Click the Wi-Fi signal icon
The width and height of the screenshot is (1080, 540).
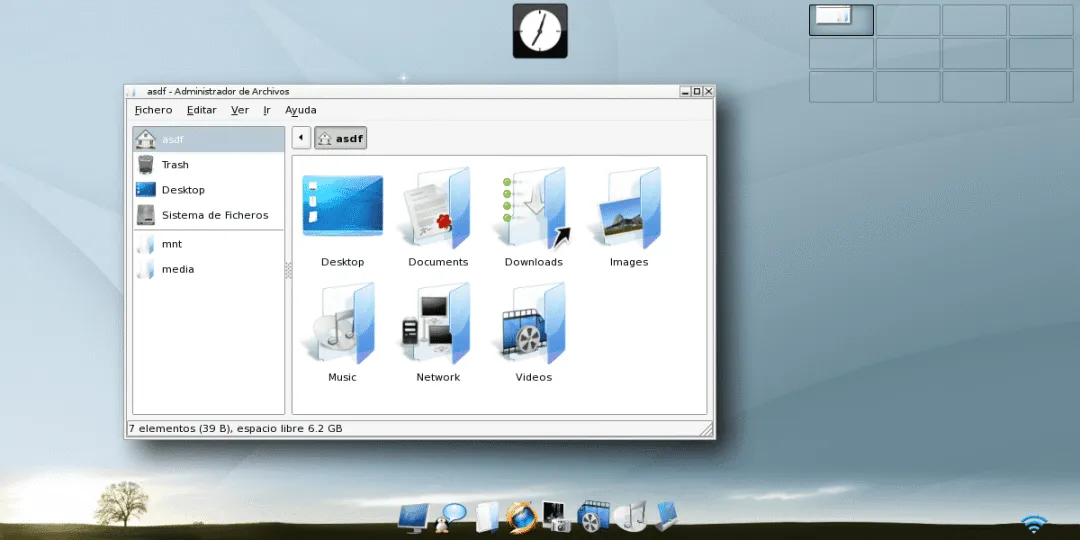click(x=1034, y=524)
